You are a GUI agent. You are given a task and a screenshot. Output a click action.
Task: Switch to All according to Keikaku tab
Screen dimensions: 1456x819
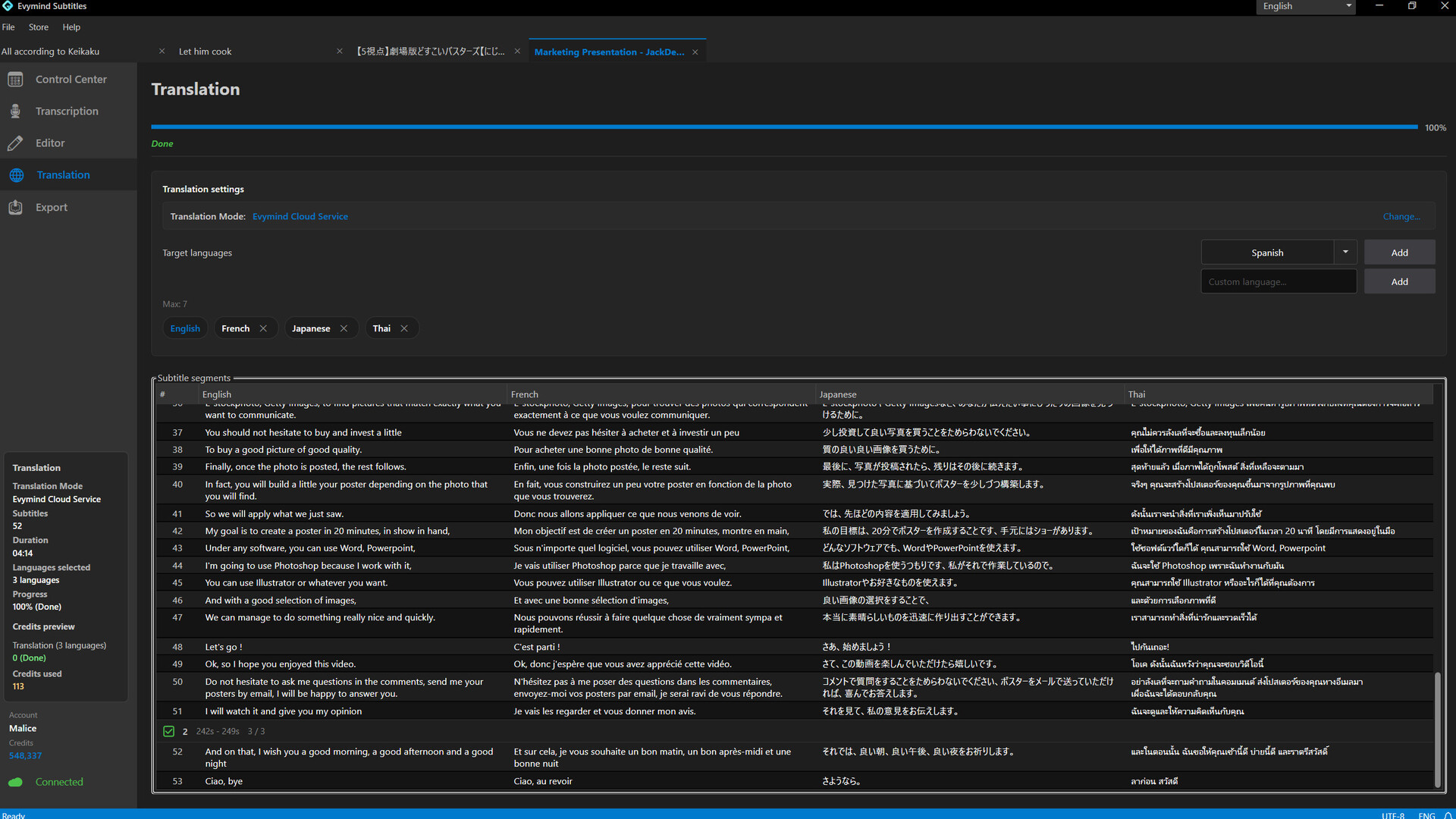(51, 52)
